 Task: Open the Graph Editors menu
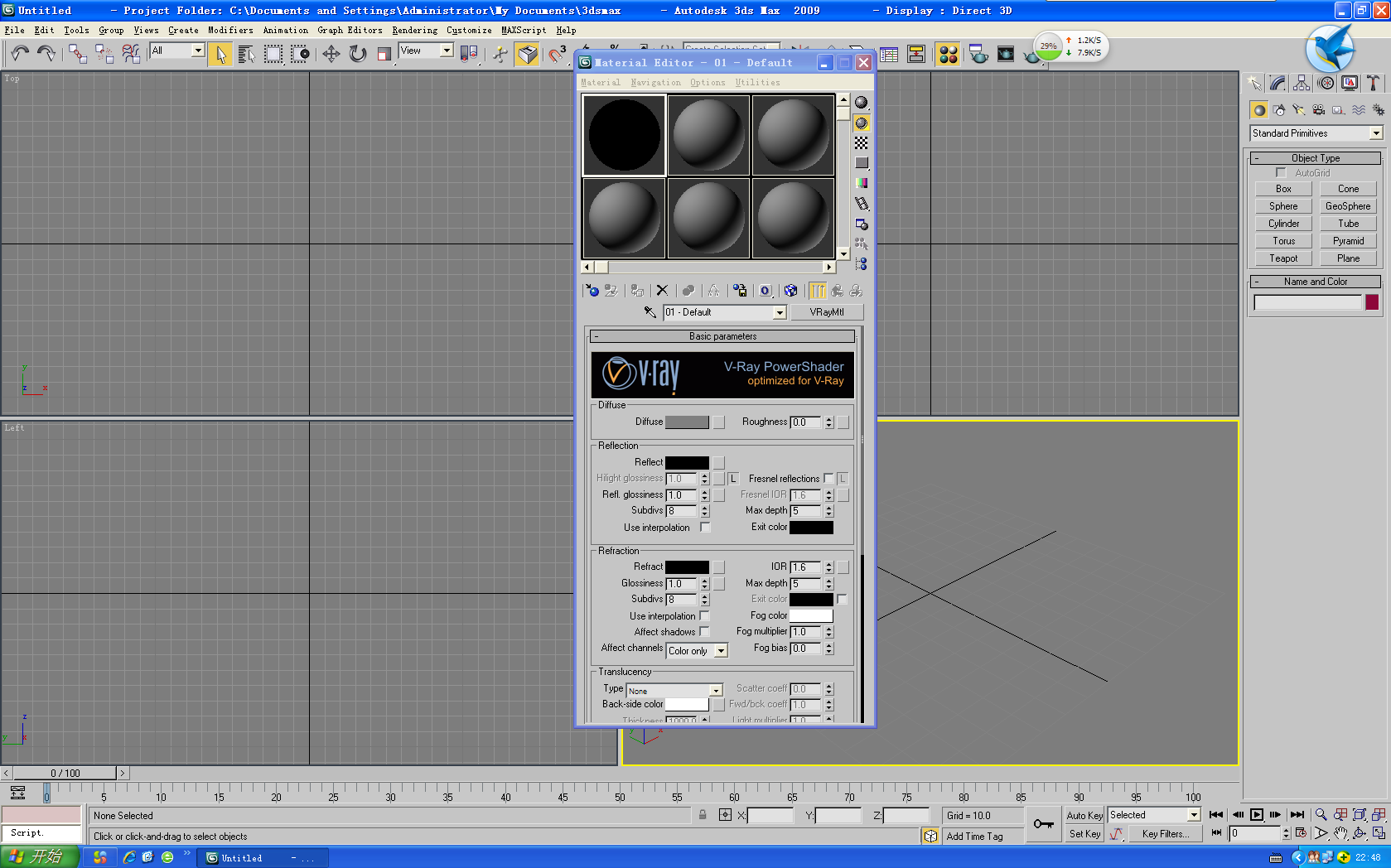click(x=350, y=30)
